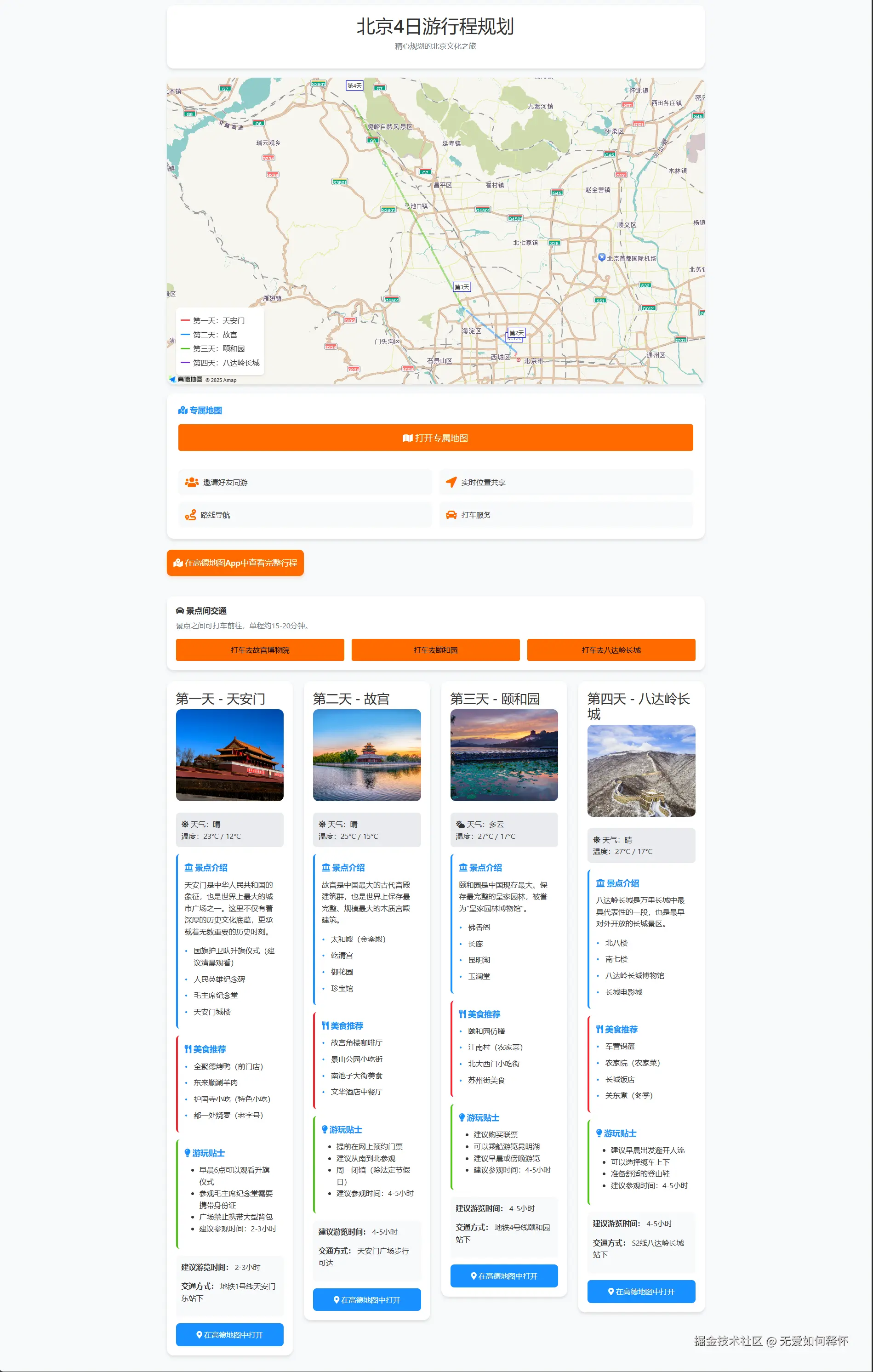
Task: Click 在高德地图中打开 in the 八达岭长城 card
Action: [x=641, y=1292]
